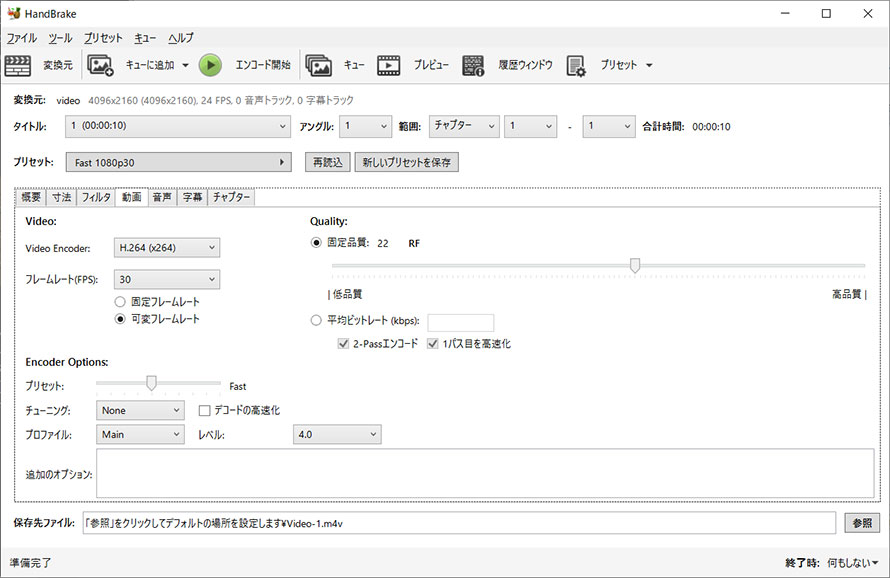This screenshot has width=890, height=578.
Task: Click the キュー toolbar label
Action: coord(354,65)
